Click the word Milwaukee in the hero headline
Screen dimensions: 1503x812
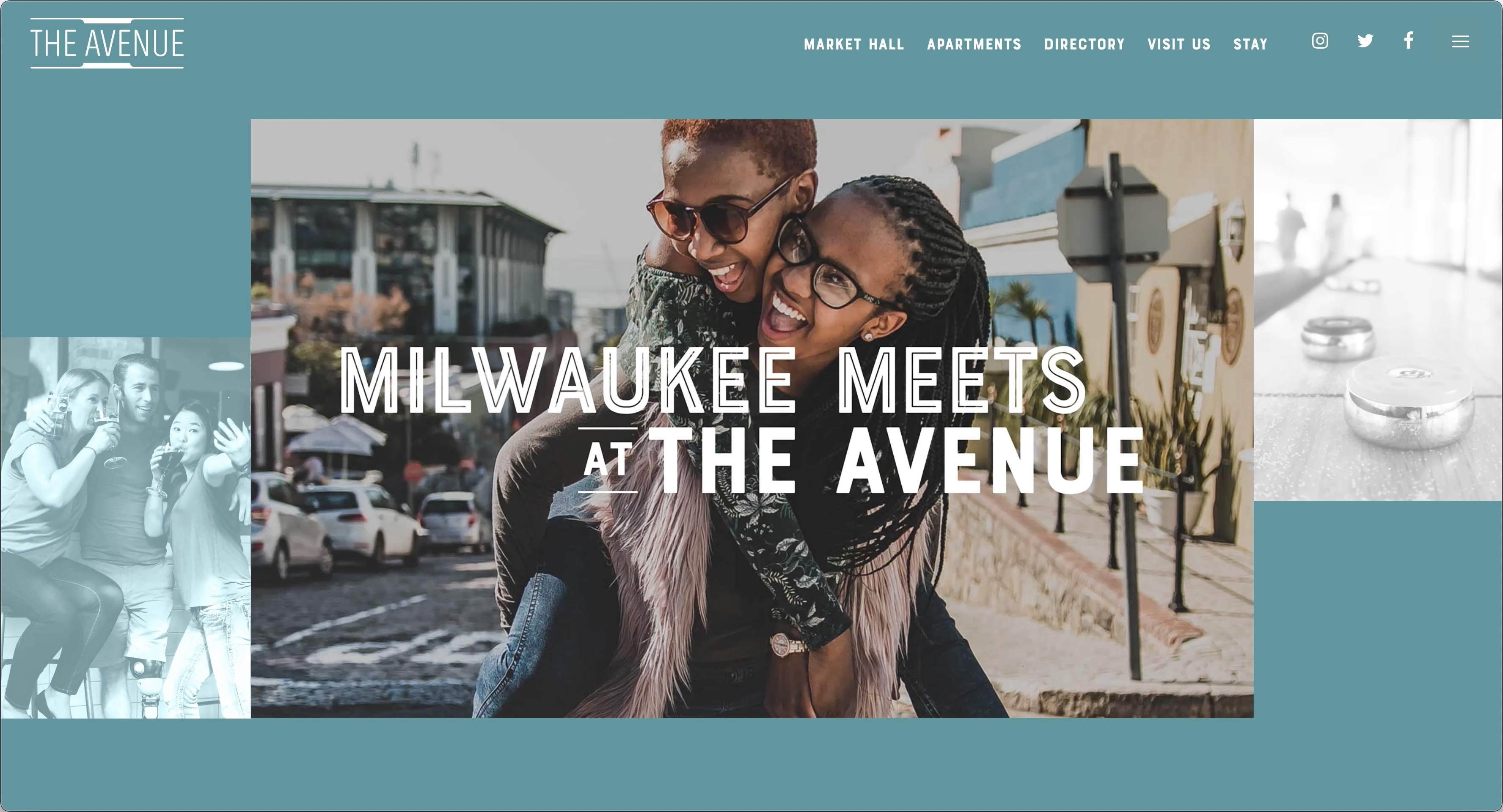(568, 380)
